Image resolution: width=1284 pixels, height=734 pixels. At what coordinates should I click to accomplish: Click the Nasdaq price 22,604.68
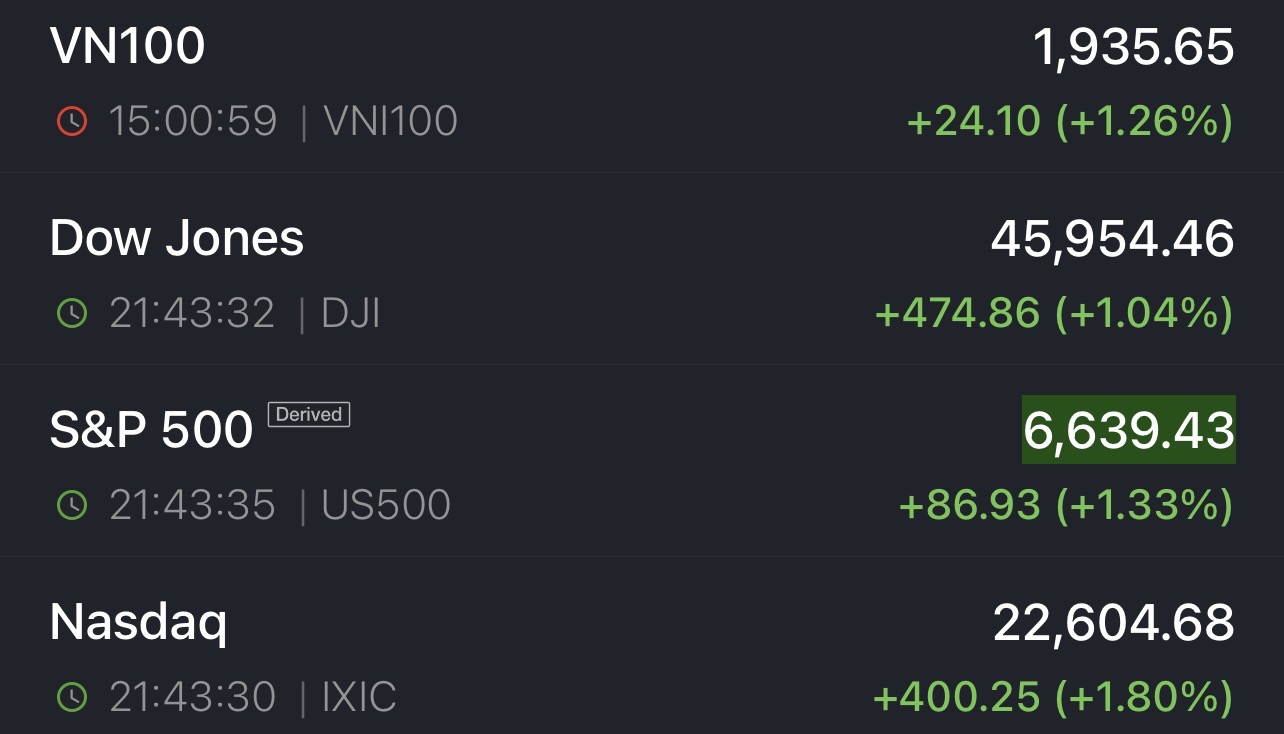tap(1113, 622)
